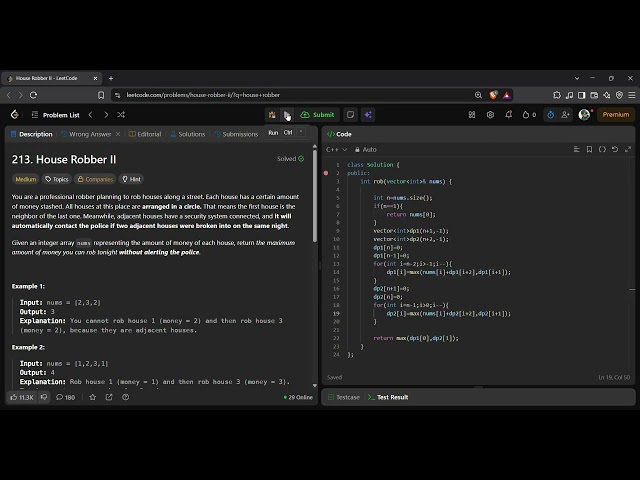Viewport: 640px width, 480px height.
Task: Share the problem with the share icon
Action: (109, 397)
